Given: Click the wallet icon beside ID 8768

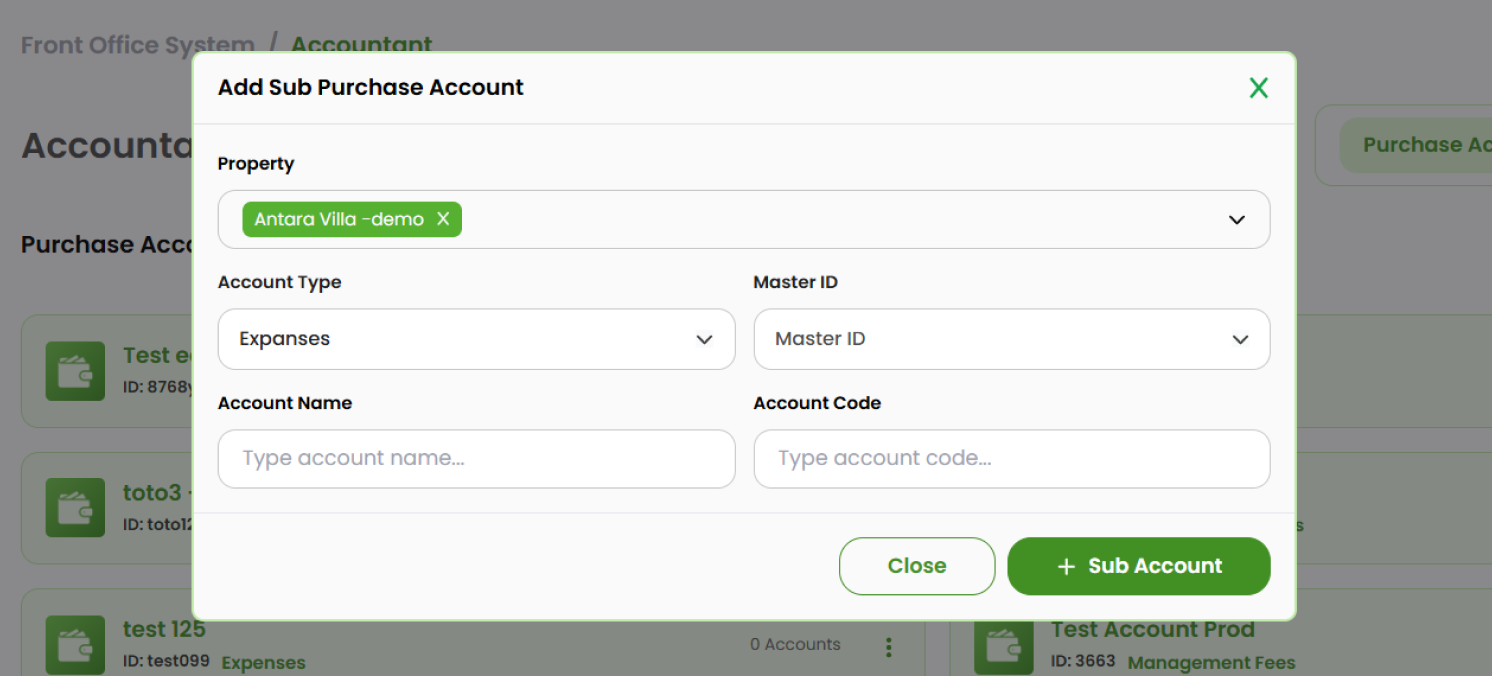Looking at the screenshot, I should click(x=75, y=371).
